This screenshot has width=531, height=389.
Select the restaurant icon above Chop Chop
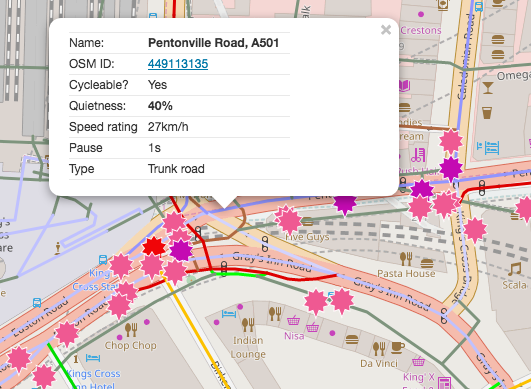(131, 330)
